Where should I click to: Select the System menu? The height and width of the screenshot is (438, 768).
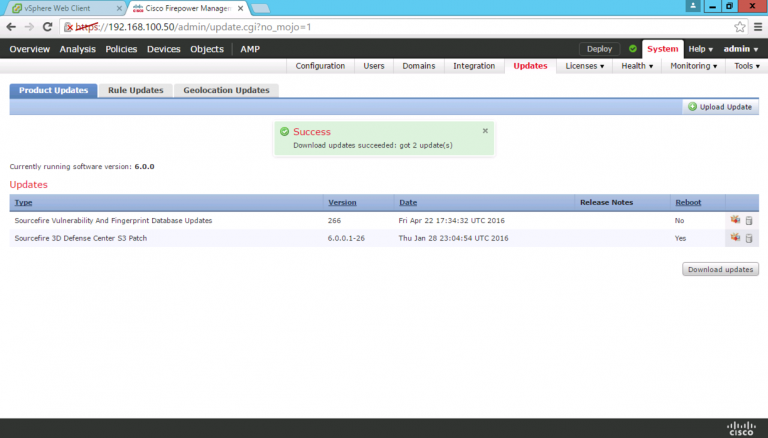point(663,49)
